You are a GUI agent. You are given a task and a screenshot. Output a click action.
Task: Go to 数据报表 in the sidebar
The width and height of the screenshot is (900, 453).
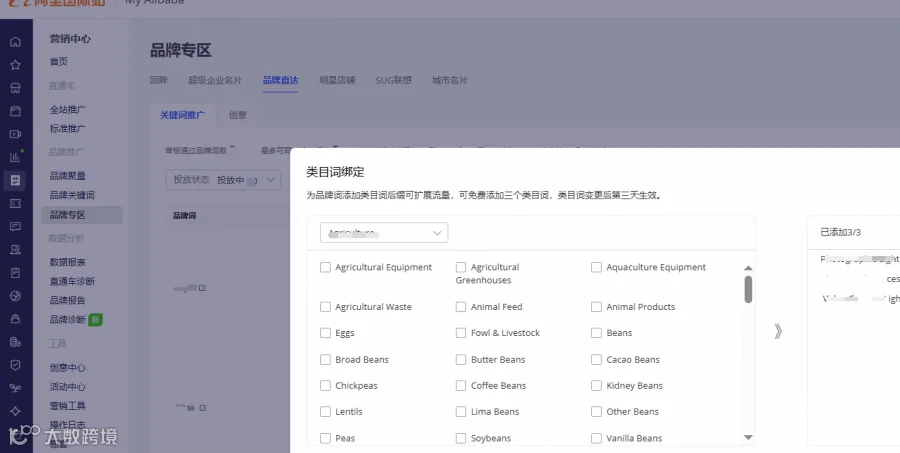pos(68,262)
